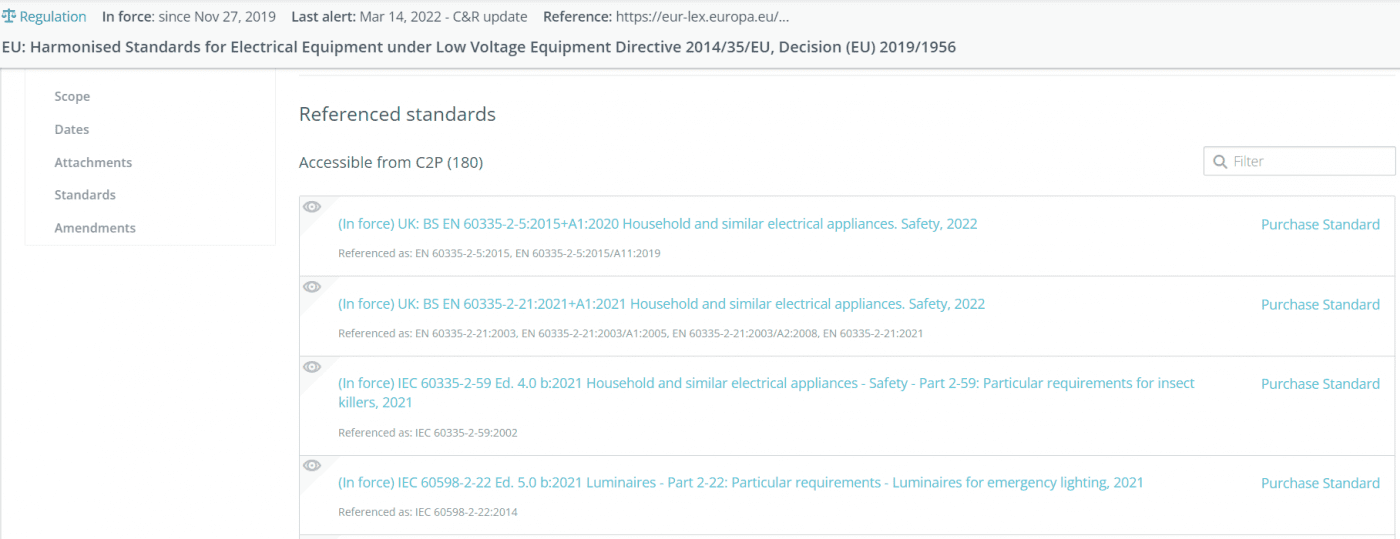Open BS EN 60335-2-5:2015+A1:2020 standard link
Viewport: 1400px width, 539px height.
click(657, 224)
